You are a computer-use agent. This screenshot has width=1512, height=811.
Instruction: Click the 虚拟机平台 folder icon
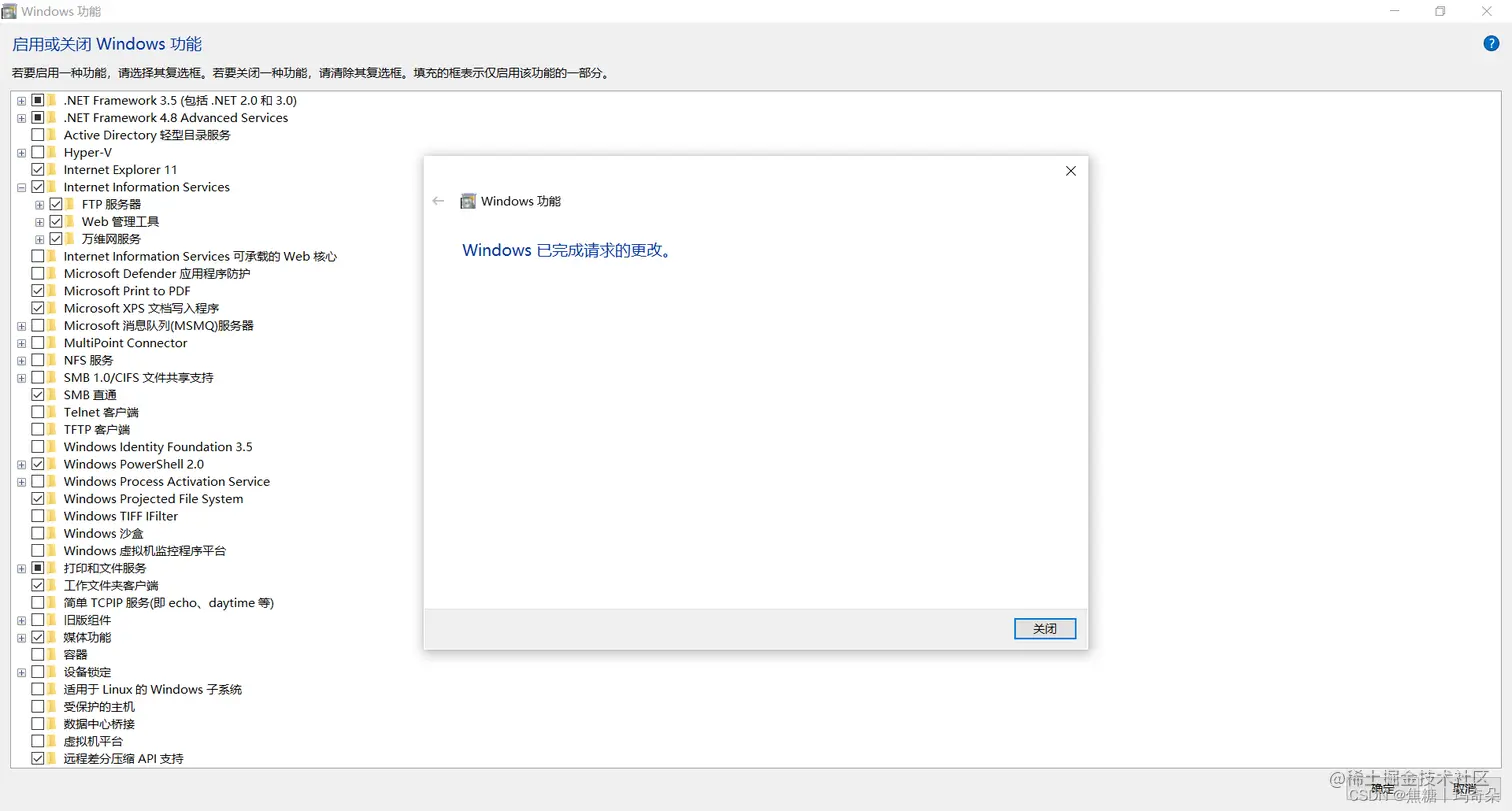52,741
